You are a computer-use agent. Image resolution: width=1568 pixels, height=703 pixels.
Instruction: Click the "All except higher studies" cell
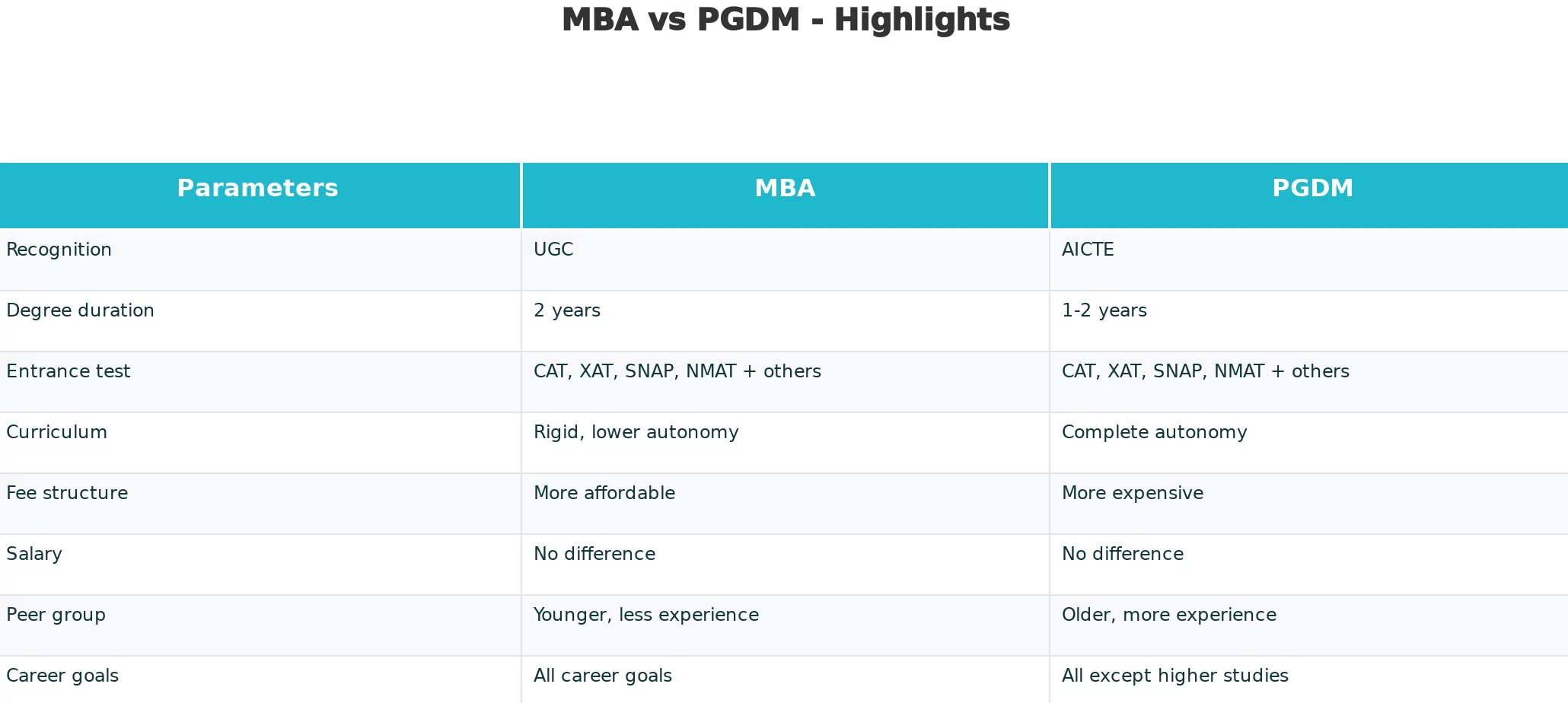coord(1174,676)
